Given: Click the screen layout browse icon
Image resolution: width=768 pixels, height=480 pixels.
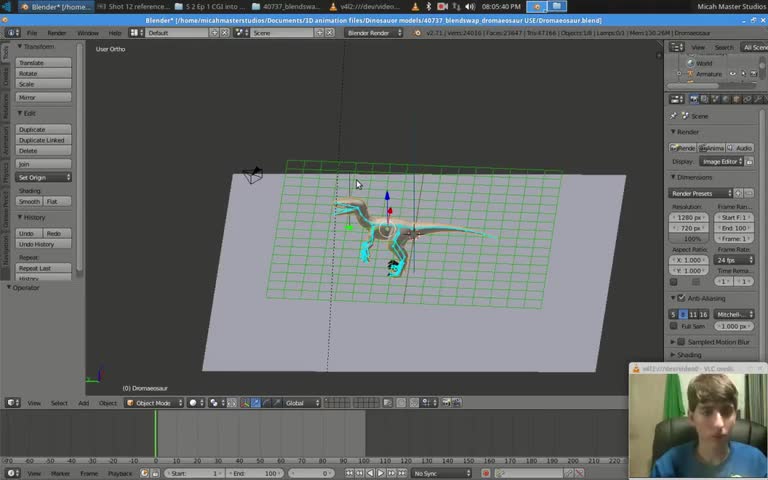Looking at the screenshot, I should point(136,33).
